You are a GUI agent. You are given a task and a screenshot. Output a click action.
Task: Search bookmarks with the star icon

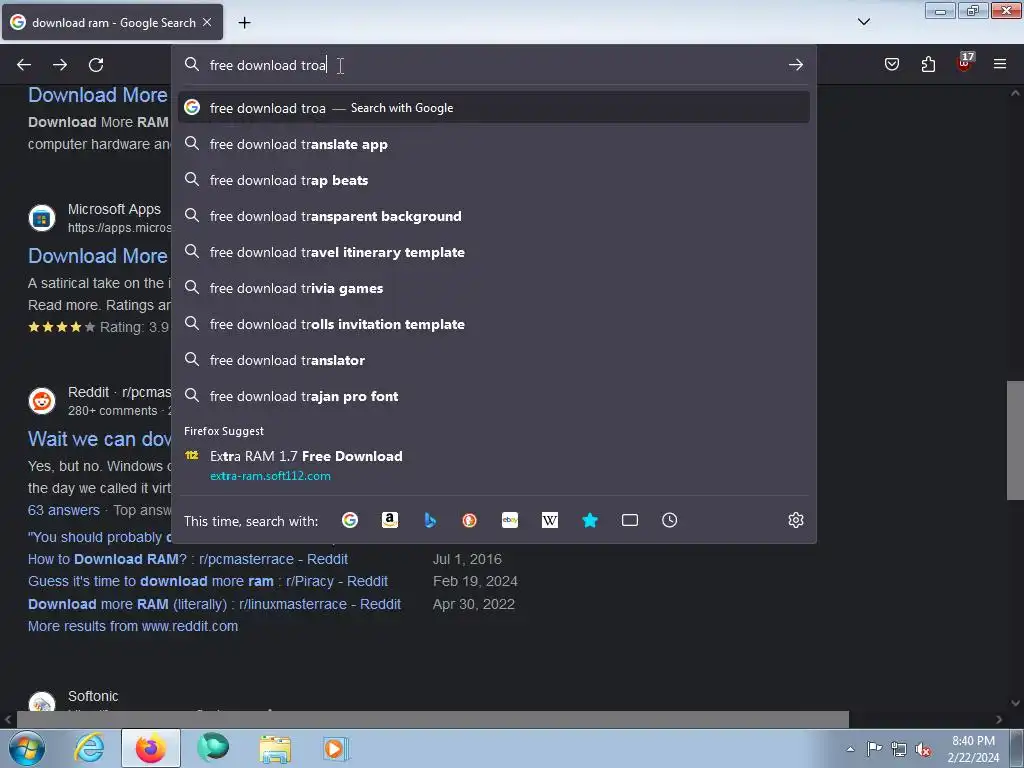point(590,520)
